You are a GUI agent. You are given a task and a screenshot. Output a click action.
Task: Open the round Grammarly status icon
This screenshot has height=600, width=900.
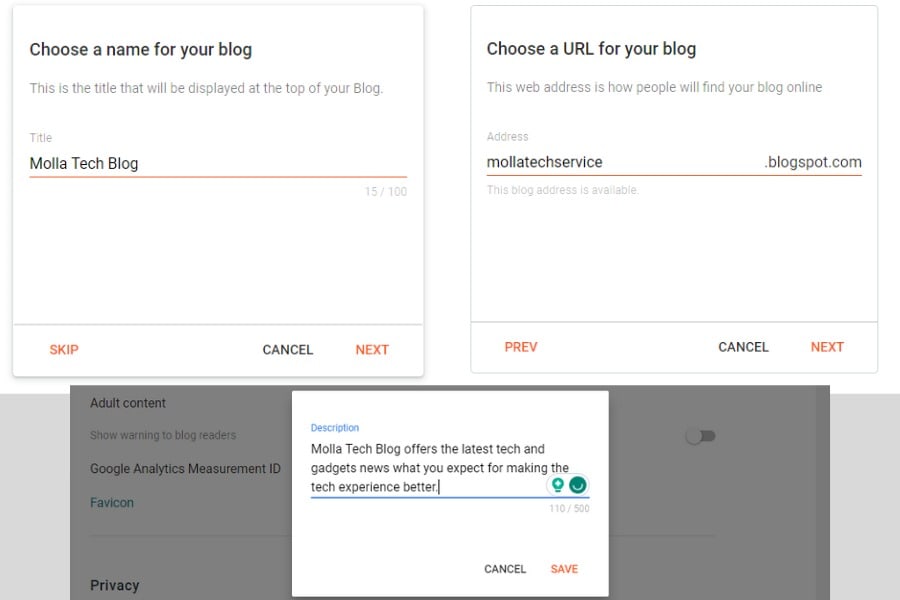point(577,485)
